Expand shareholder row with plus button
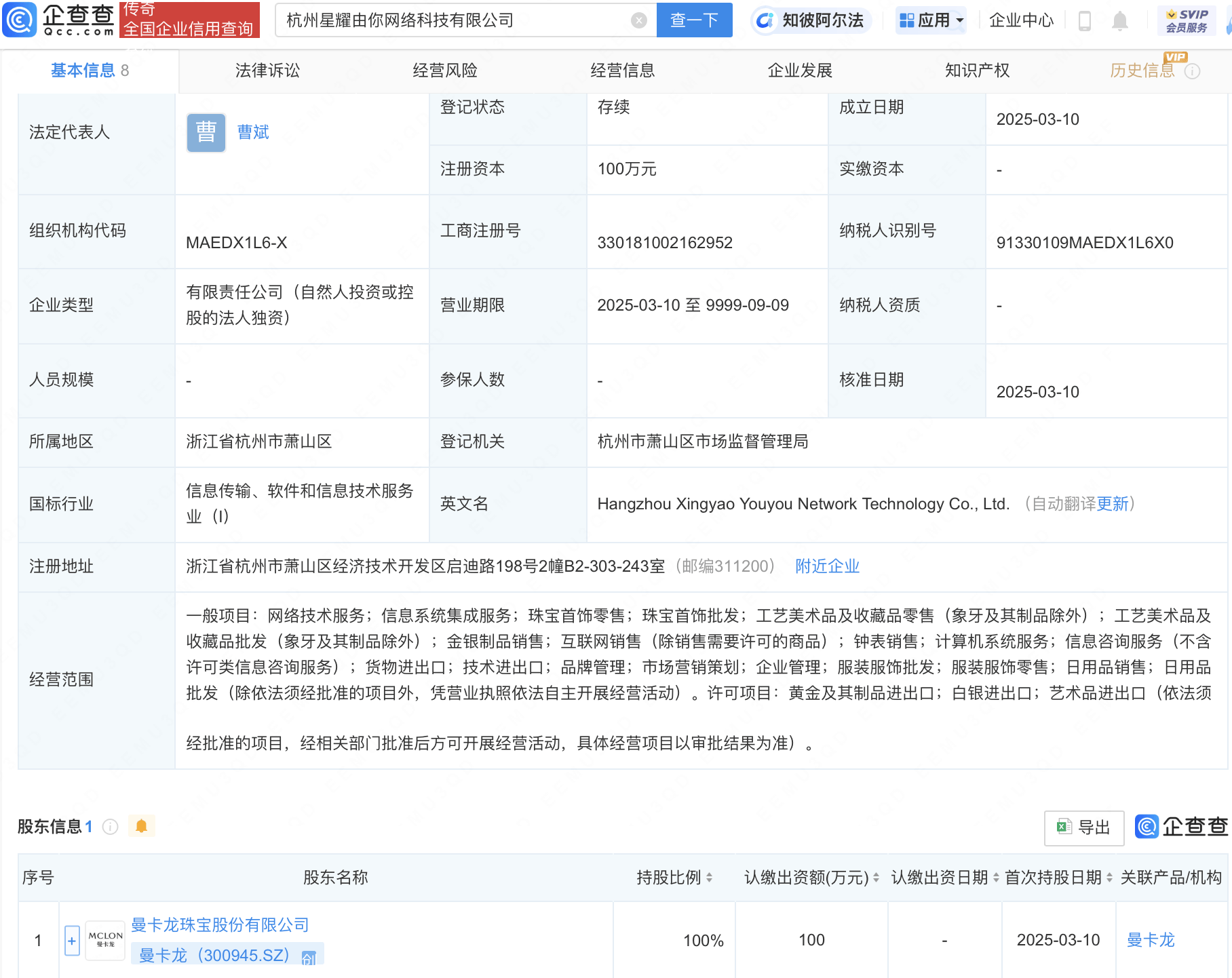The height and width of the screenshot is (978, 1232). coord(72,941)
